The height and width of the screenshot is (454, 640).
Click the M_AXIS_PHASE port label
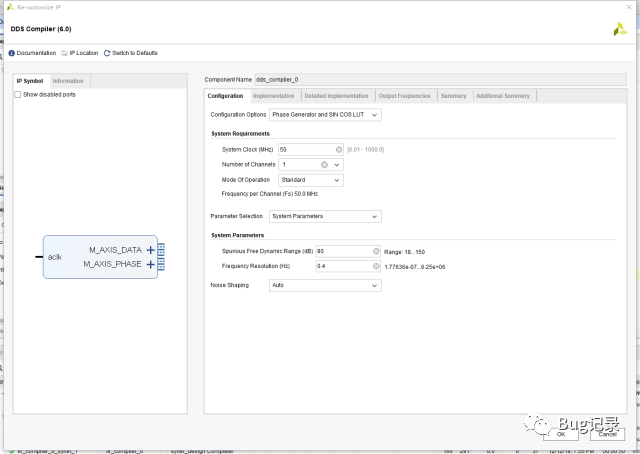click(112, 265)
